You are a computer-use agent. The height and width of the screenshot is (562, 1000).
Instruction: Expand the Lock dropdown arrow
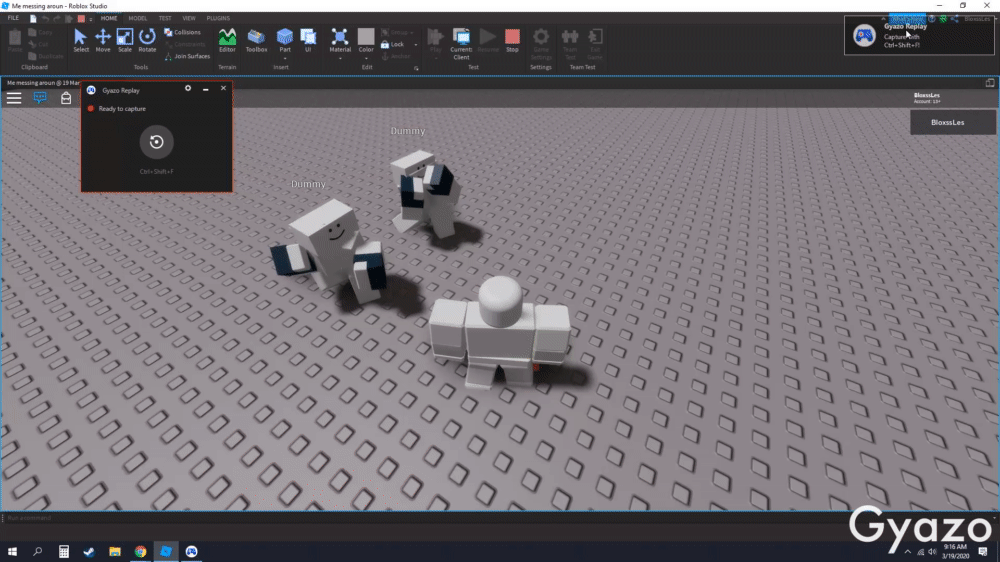(x=416, y=45)
